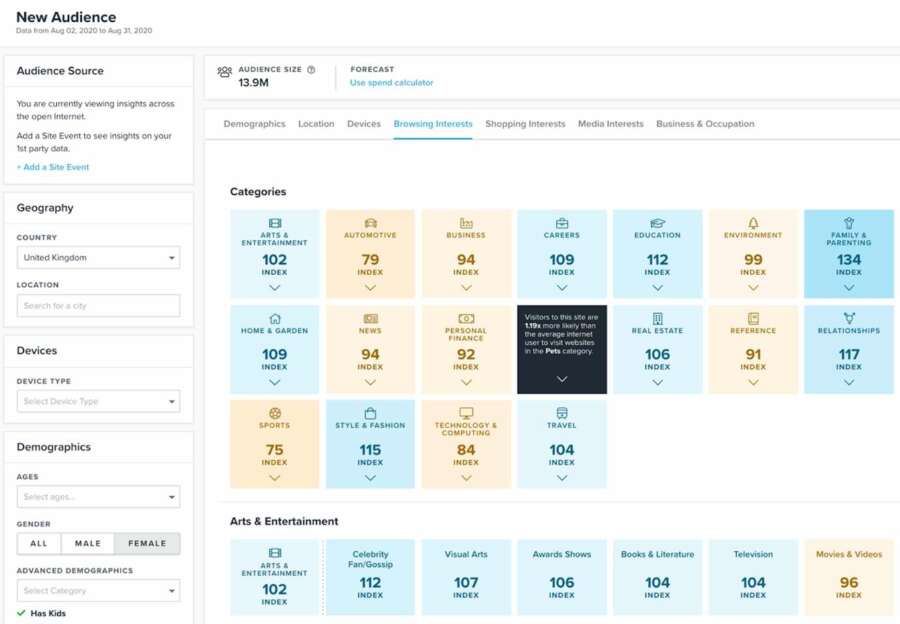Click the Search for a city field
Screen dimensions: 900x624
pyautogui.click(x=98, y=306)
